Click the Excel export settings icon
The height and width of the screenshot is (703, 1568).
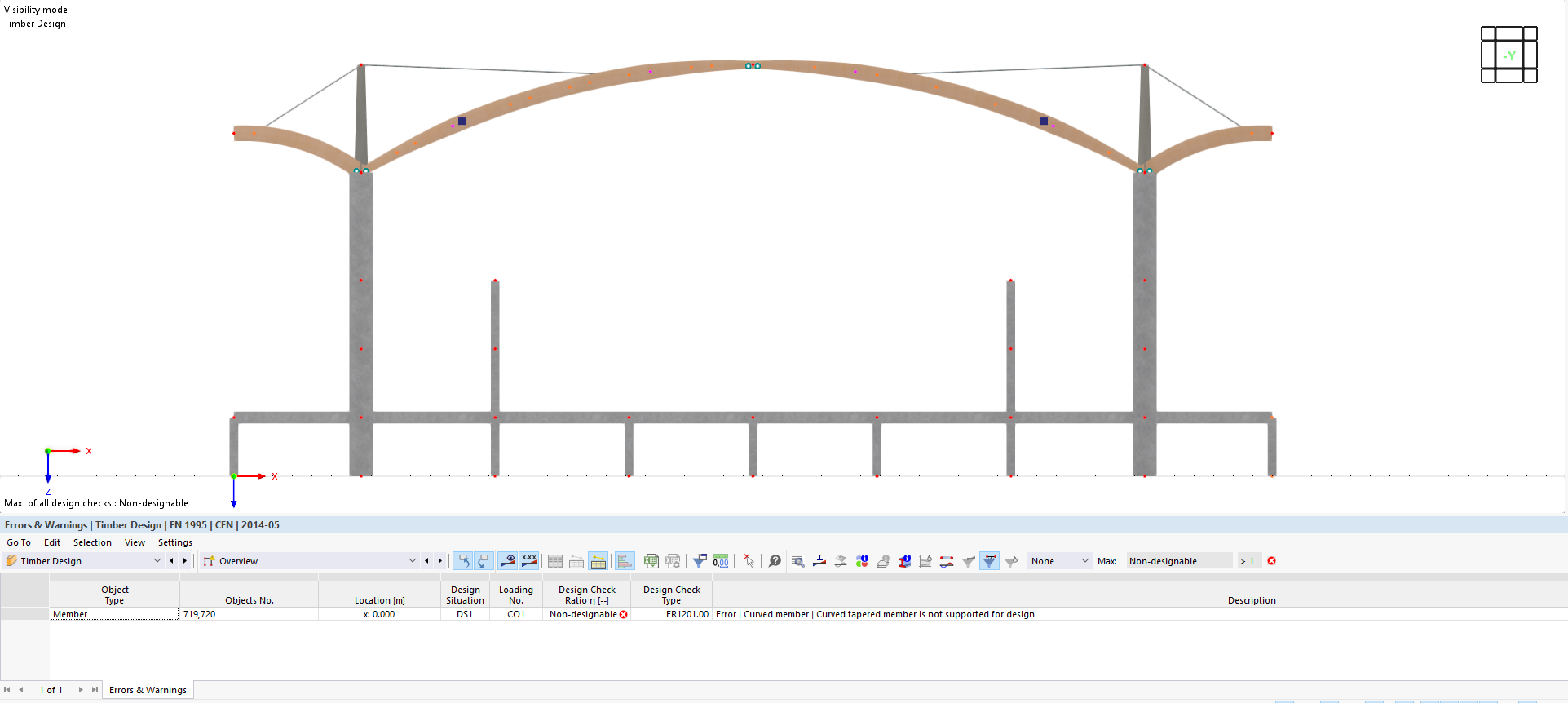pos(673,561)
